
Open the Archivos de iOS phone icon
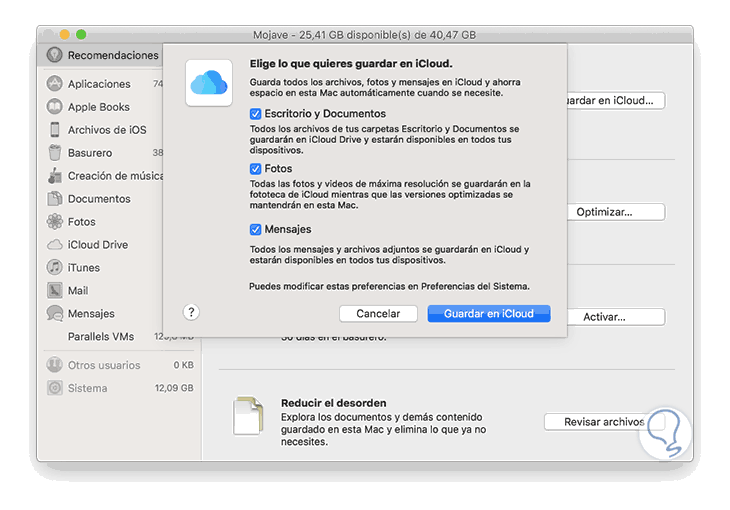tap(54, 129)
